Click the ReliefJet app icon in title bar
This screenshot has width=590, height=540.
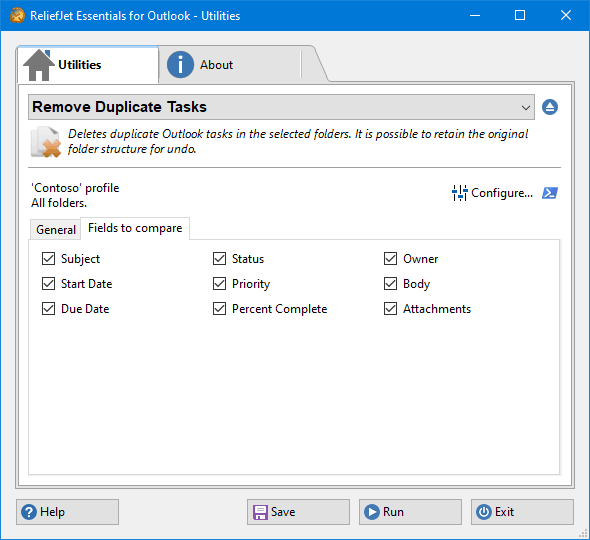click(x=17, y=15)
